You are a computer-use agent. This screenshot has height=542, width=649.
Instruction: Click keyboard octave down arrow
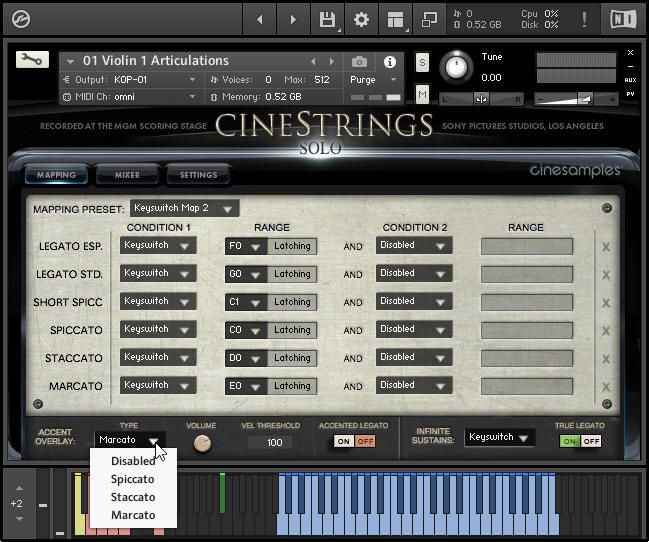point(19,518)
